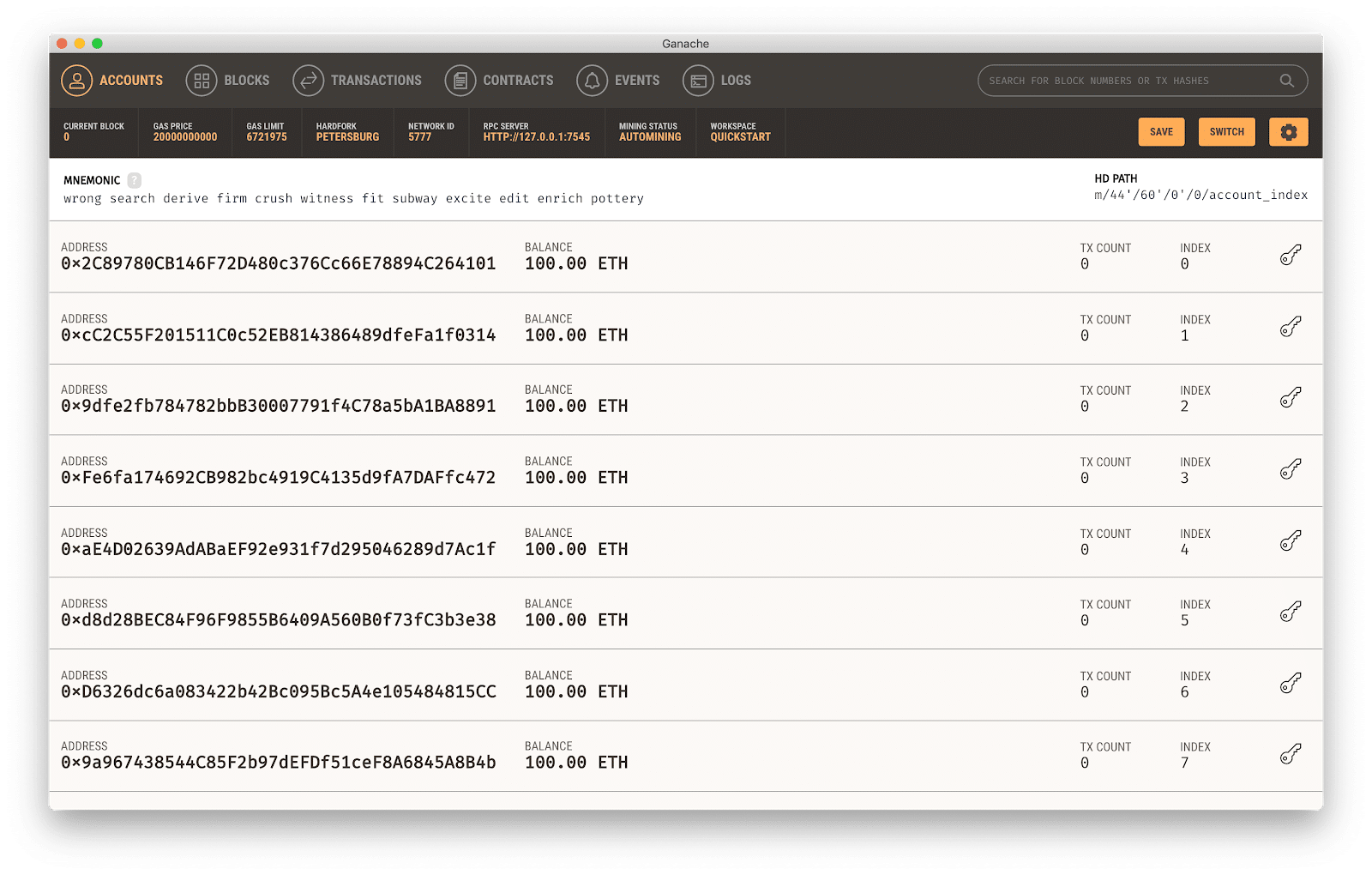Image resolution: width=1372 pixels, height=875 pixels.
Task: Minimize Ganache with the yellow button
Action: [79, 44]
